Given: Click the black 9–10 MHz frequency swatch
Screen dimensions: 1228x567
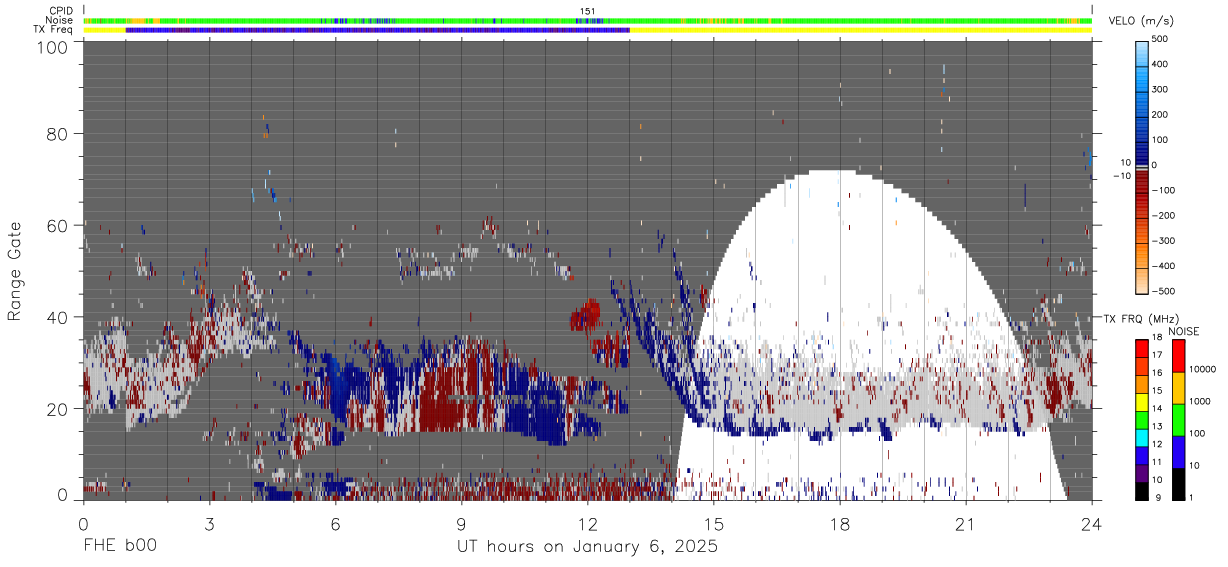Looking at the screenshot, I should pyautogui.click(x=1141, y=491).
